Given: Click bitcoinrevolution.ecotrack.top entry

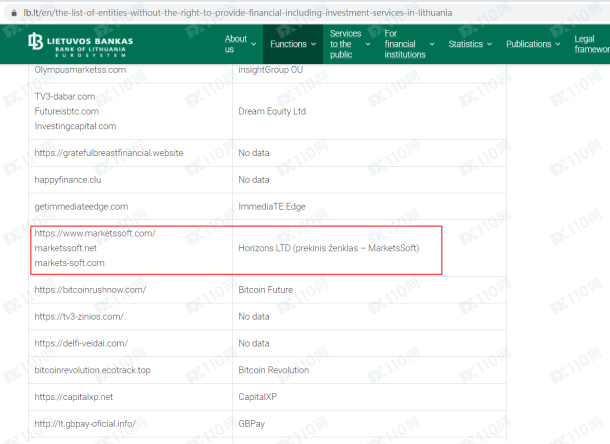Looking at the screenshot, I should pyautogui.click(x=92, y=370).
